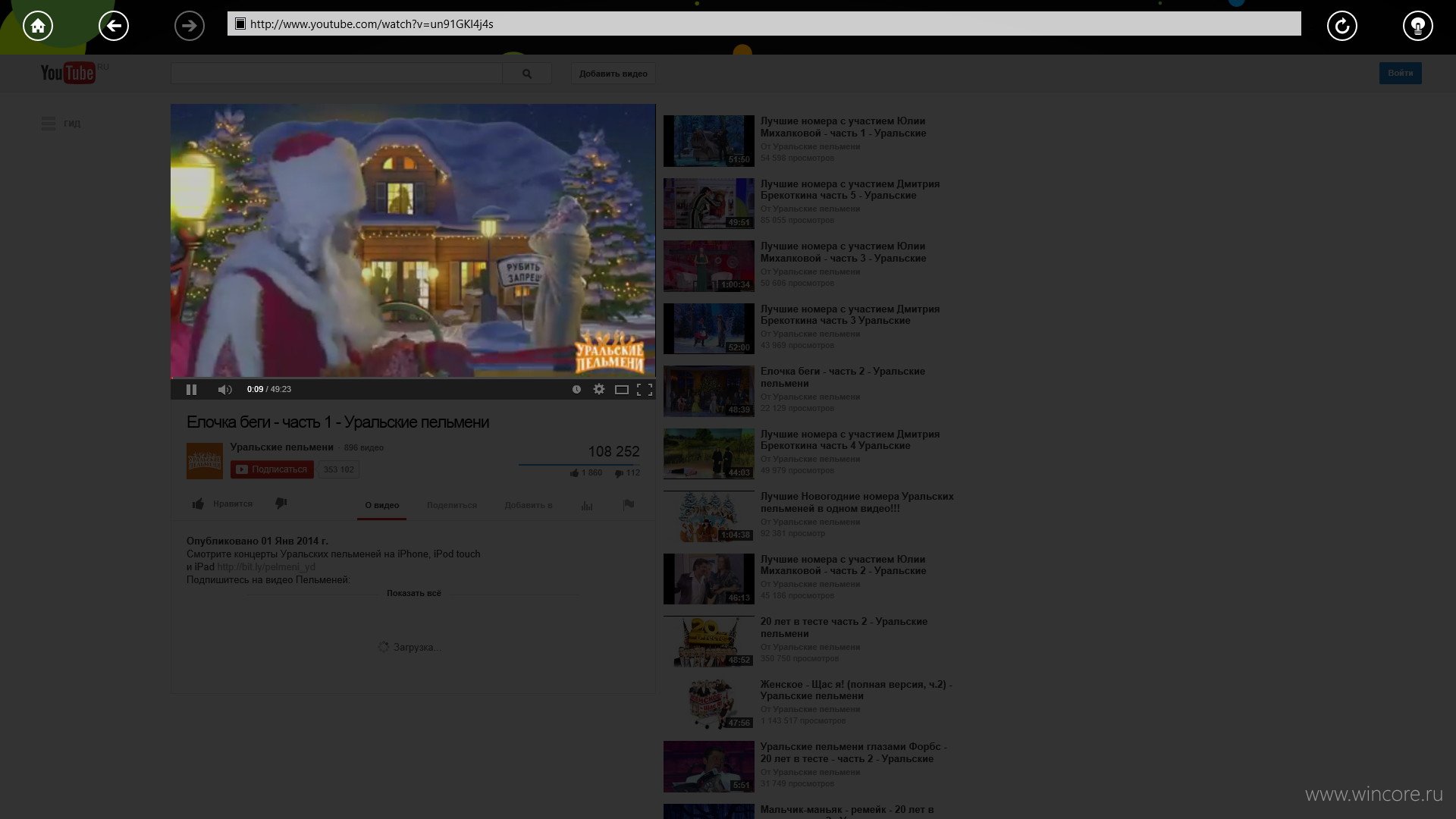Click the video progress bar
Screen dimensions: 1456x819
point(413,377)
